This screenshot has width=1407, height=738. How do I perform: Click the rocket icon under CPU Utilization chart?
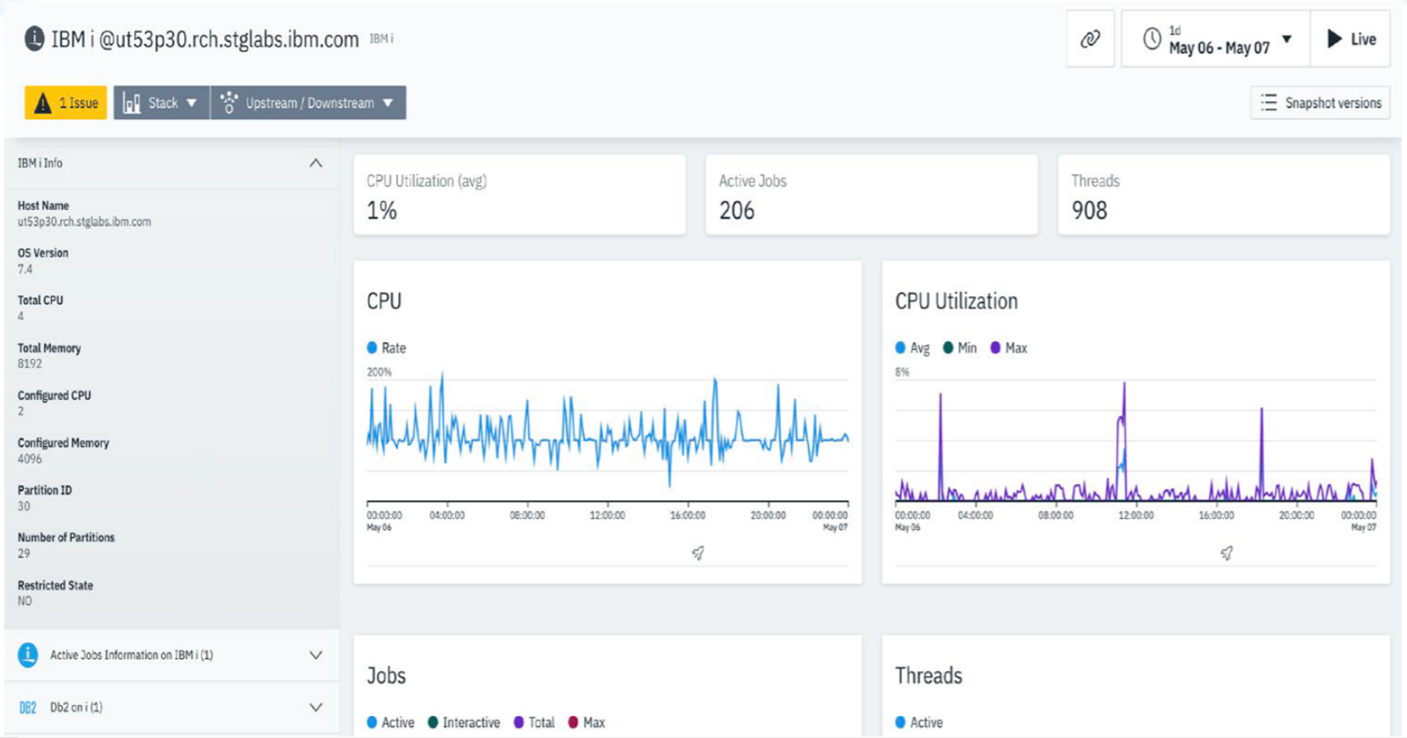1226,553
